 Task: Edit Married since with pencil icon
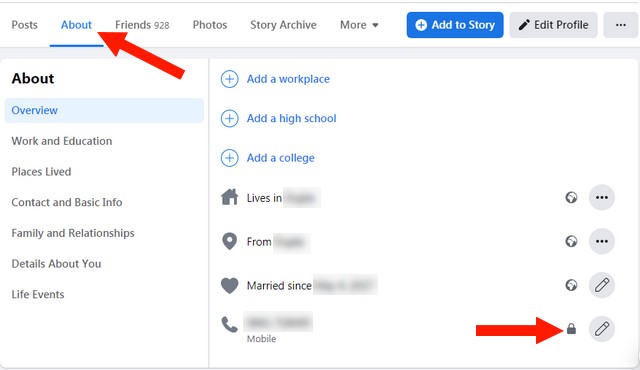[602, 285]
